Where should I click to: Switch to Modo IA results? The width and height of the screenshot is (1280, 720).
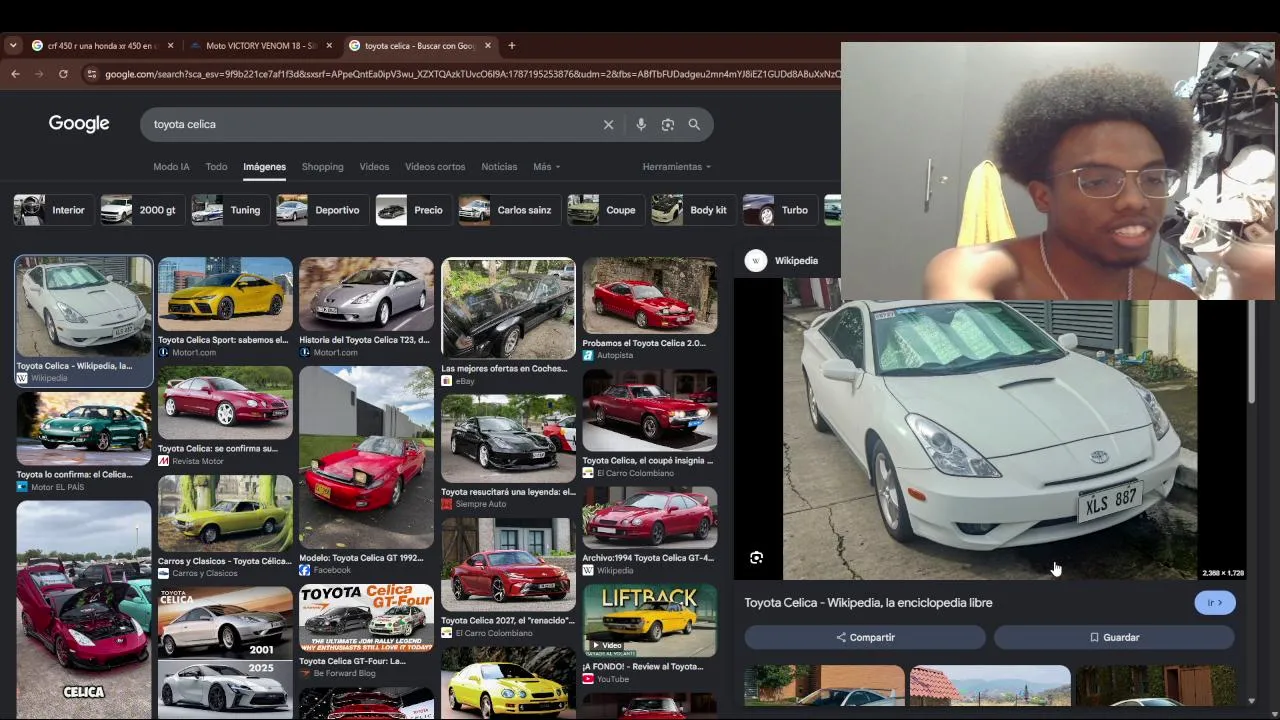171,167
